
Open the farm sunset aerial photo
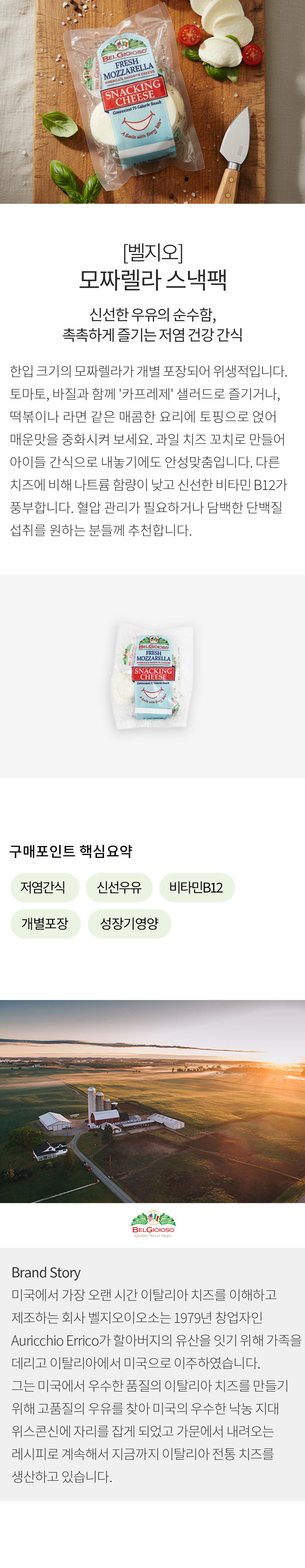152,1101
